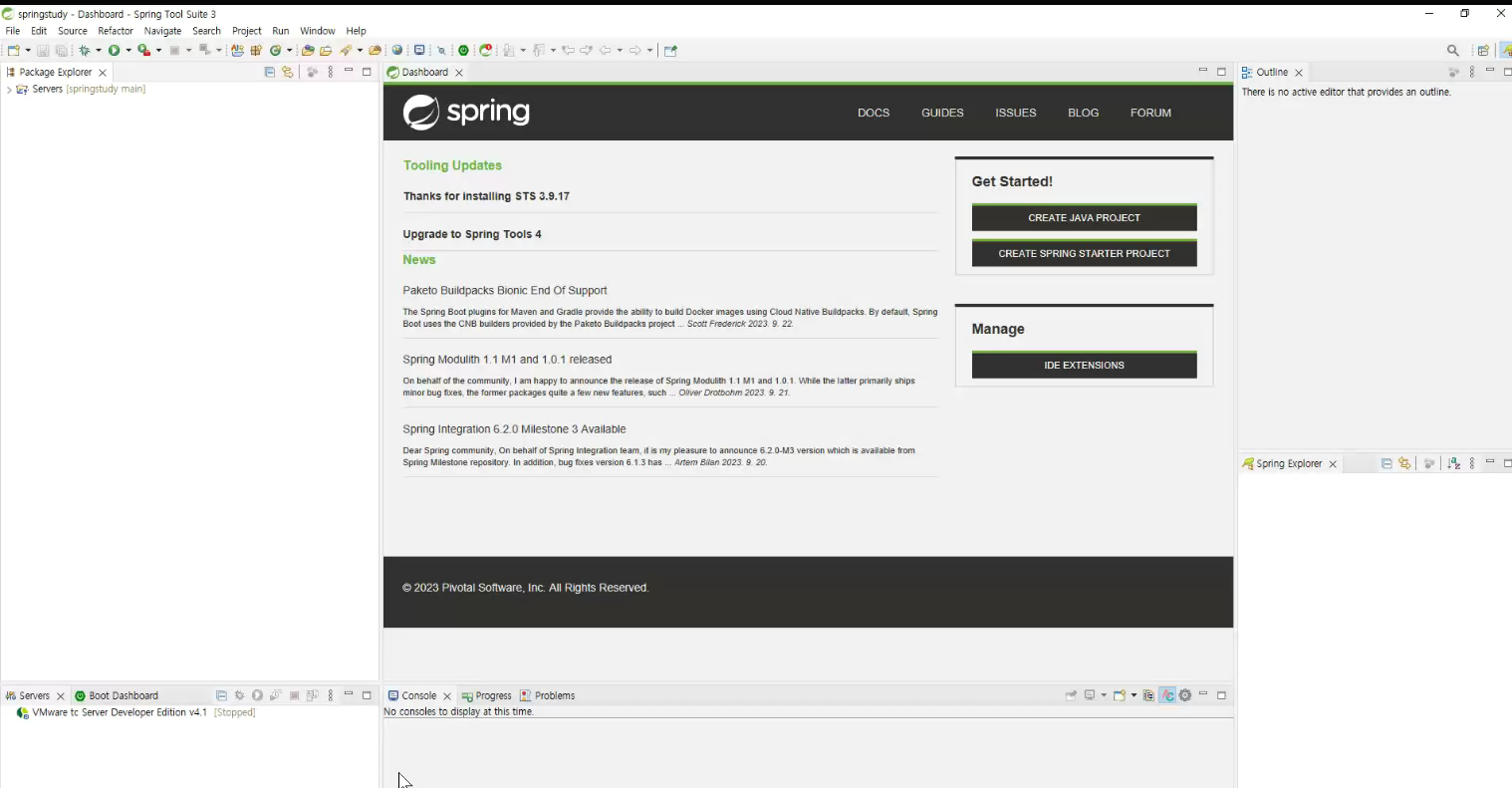The image size is (1512, 788).
Task: Open the New Java Class dropdown arrow
Action: coord(289,50)
